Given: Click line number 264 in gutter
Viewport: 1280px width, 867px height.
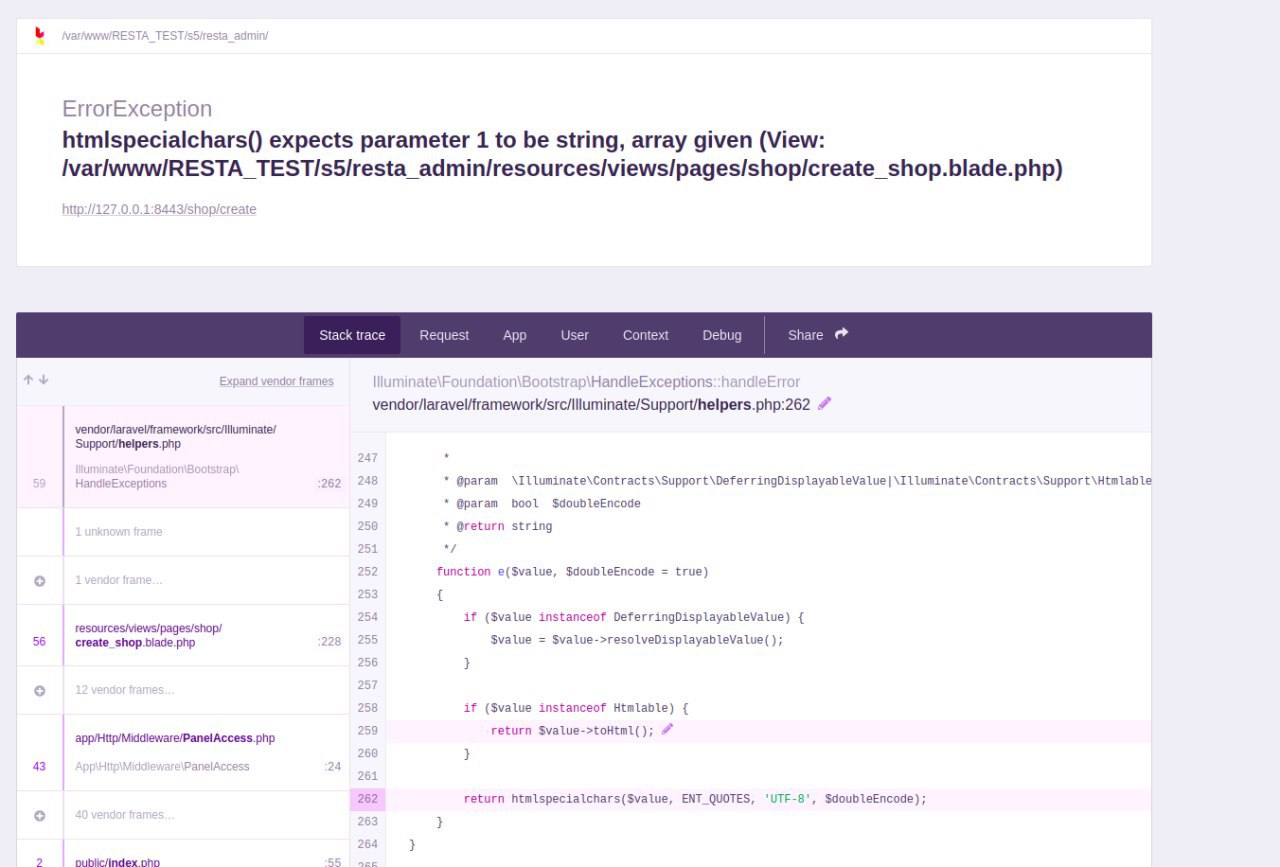Looking at the screenshot, I should click(367, 845).
